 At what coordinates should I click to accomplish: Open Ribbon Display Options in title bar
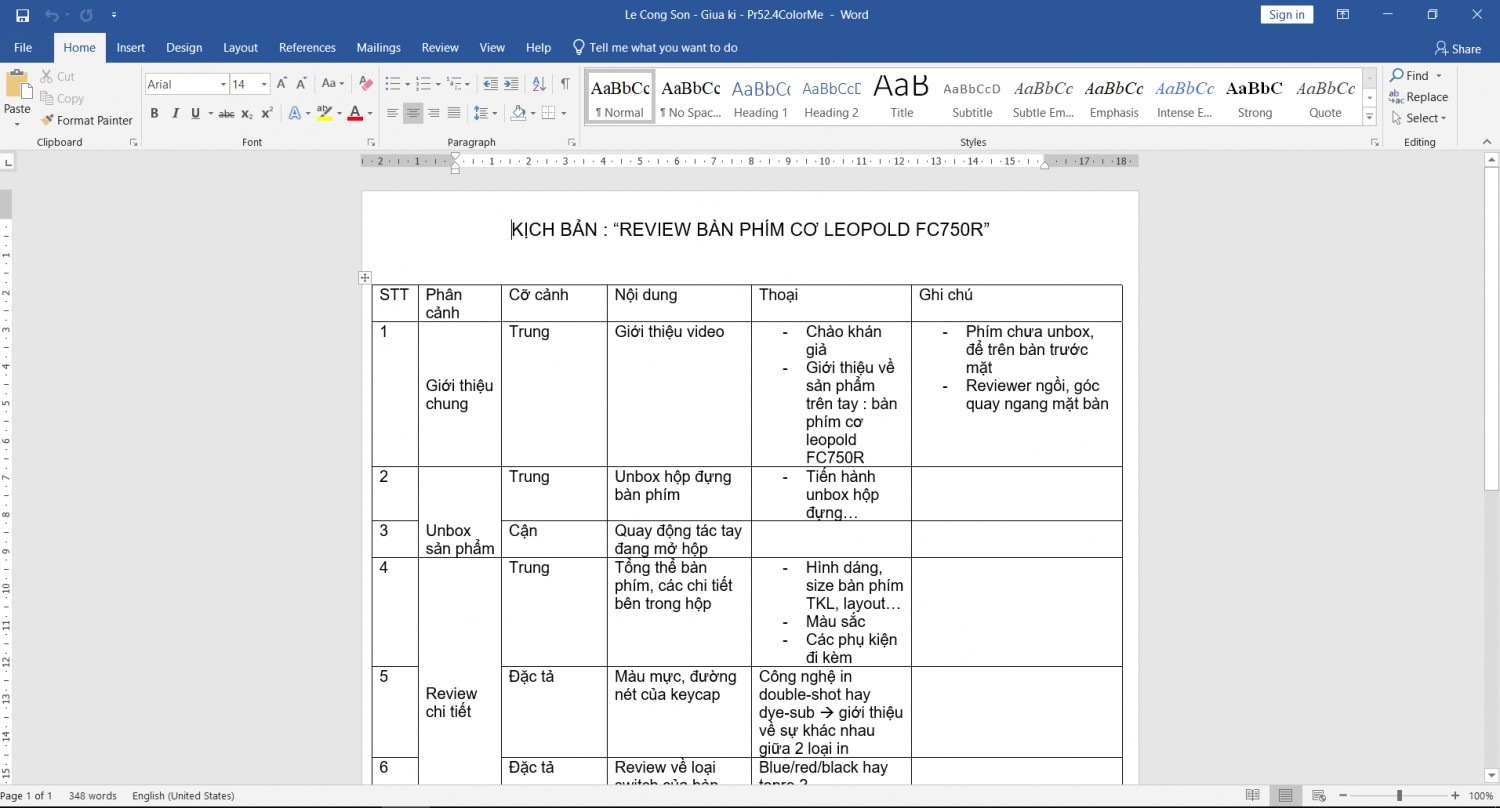[x=1341, y=15]
